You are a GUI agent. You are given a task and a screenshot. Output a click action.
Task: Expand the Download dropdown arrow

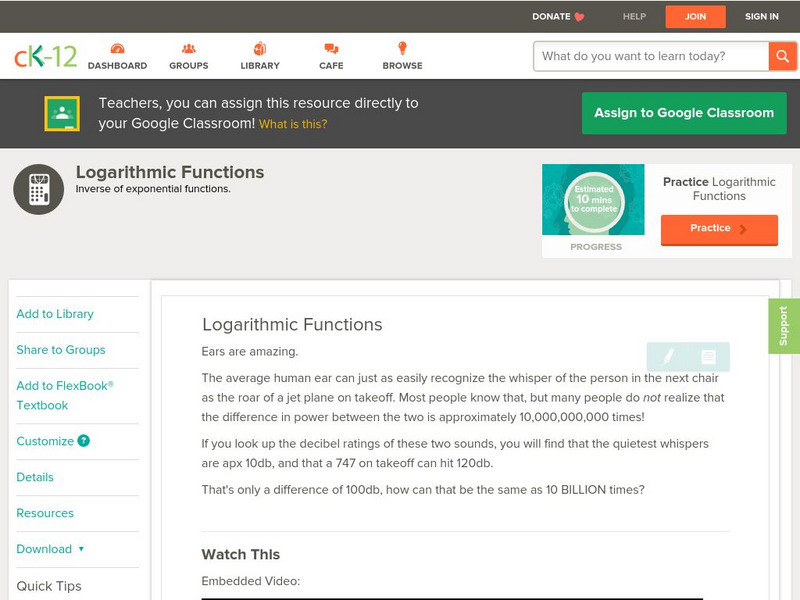click(x=81, y=549)
